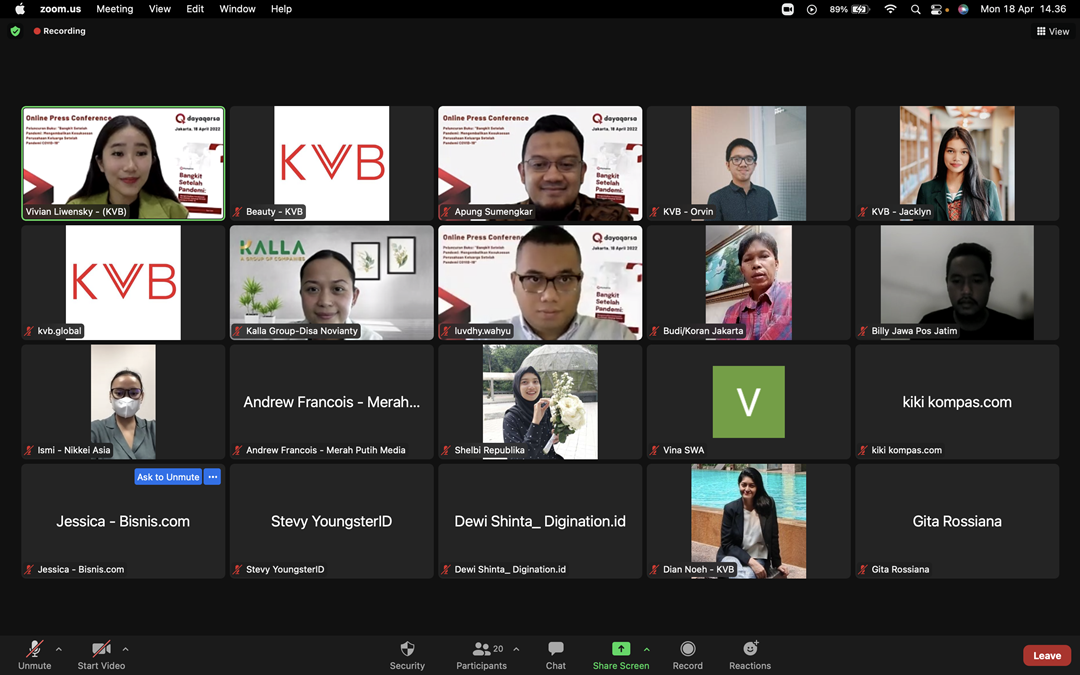Click the red Leave button

(1046, 656)
